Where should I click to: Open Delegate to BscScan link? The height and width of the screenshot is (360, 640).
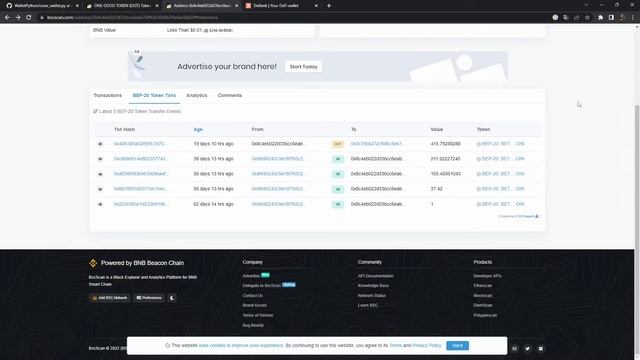[x=262, y=286]
